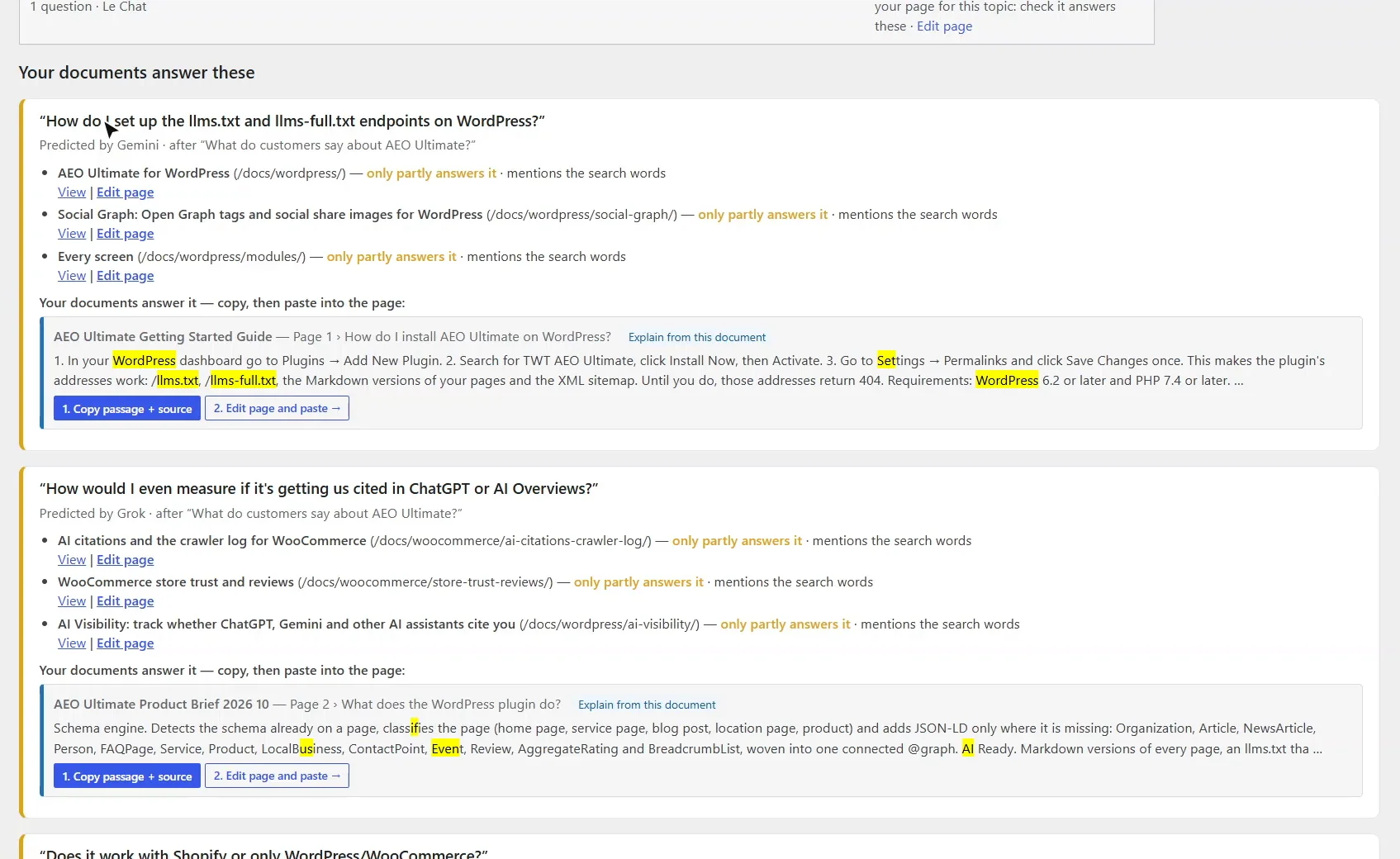Edit page for AI Visibility document

click(126, 643)
